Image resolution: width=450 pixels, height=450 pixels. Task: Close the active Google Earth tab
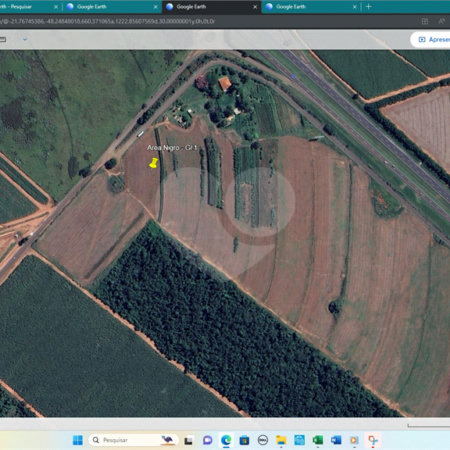[x=255, y=7]
